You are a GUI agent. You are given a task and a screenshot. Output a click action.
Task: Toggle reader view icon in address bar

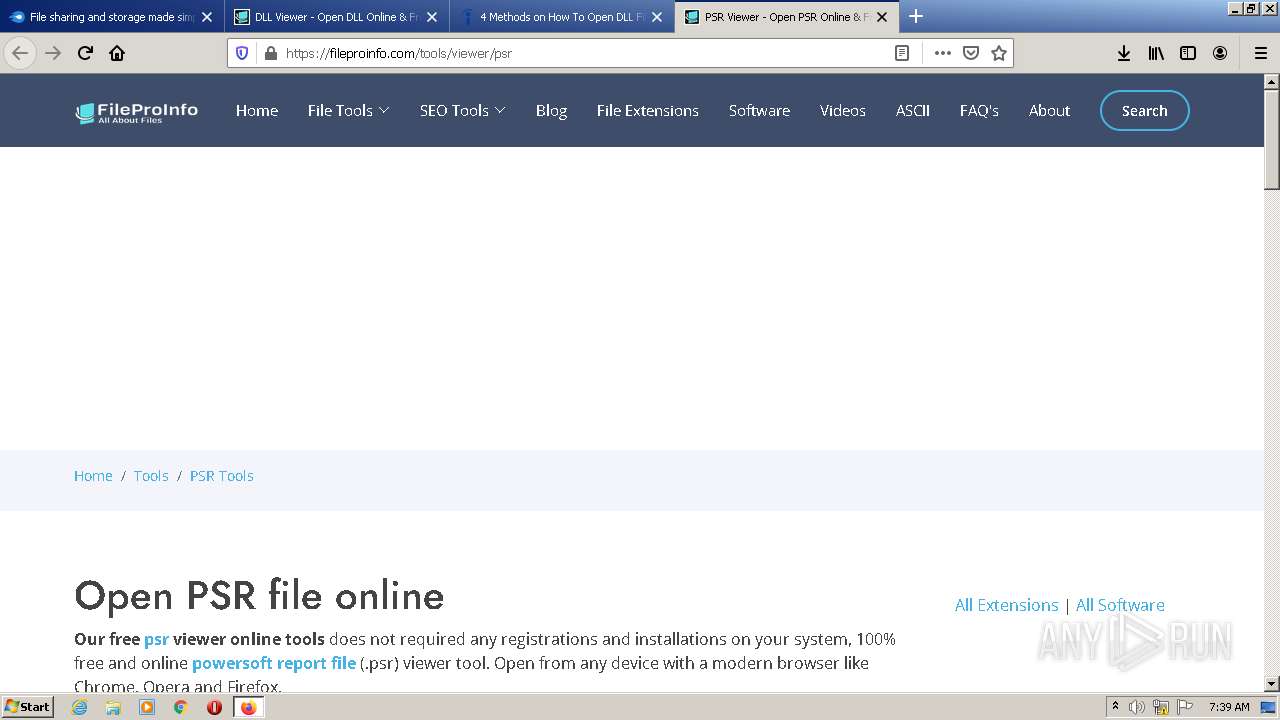tap(902, 53)
